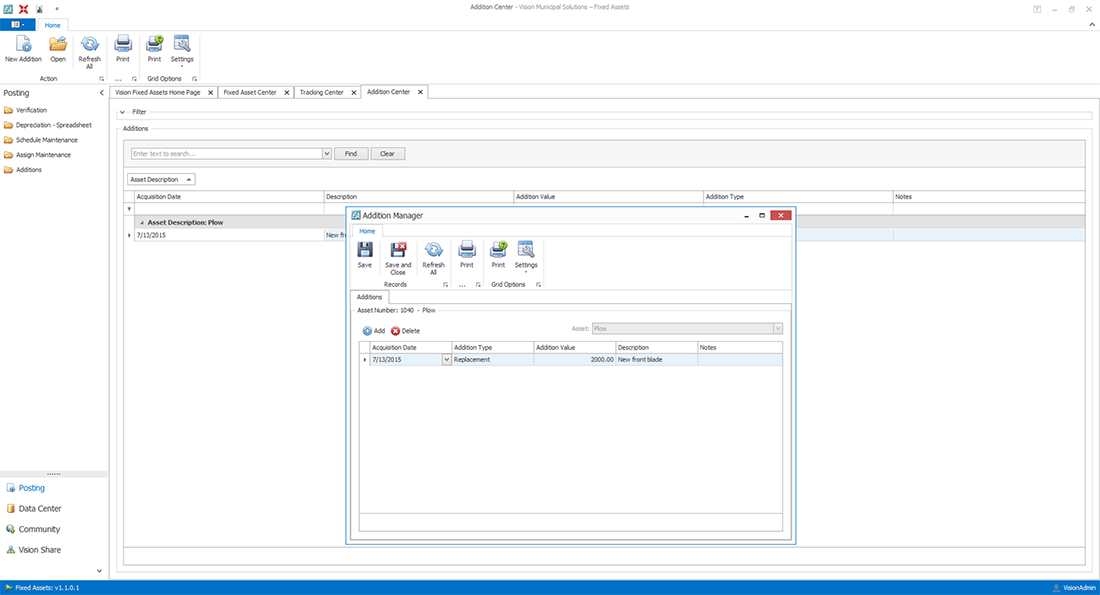Click the Enter text to search field
The image size is (1100, 595).
(x=227, y=154)
